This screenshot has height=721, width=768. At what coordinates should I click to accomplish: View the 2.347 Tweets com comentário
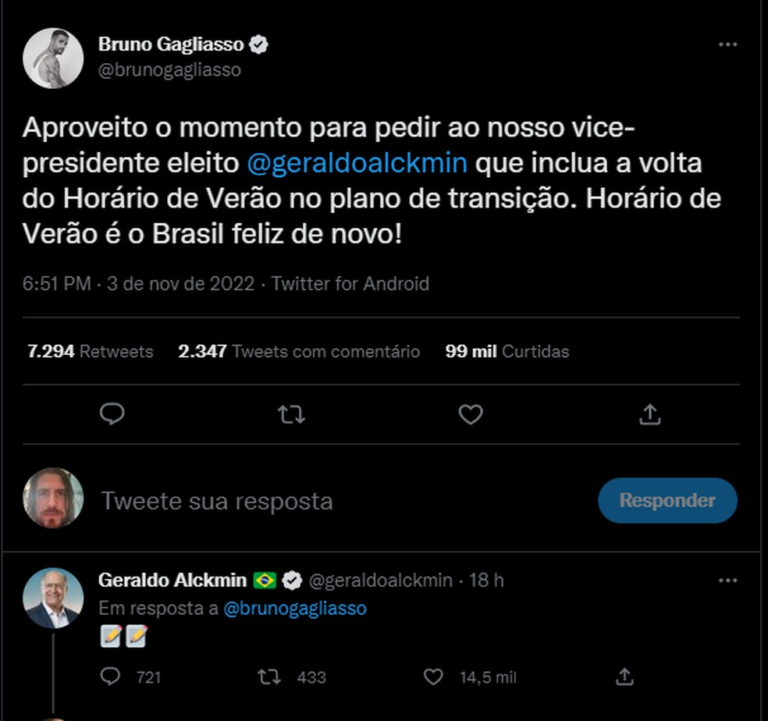(298, 352)
